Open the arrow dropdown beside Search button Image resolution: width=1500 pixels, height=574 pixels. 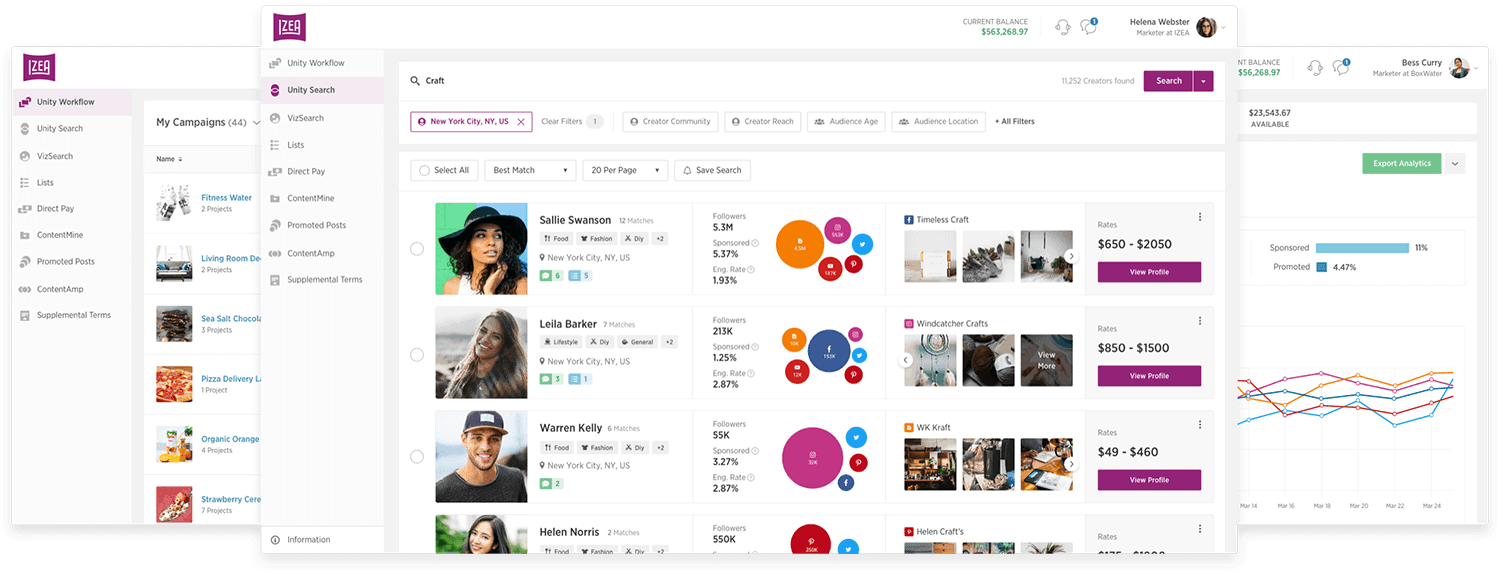coord(1203,81)
